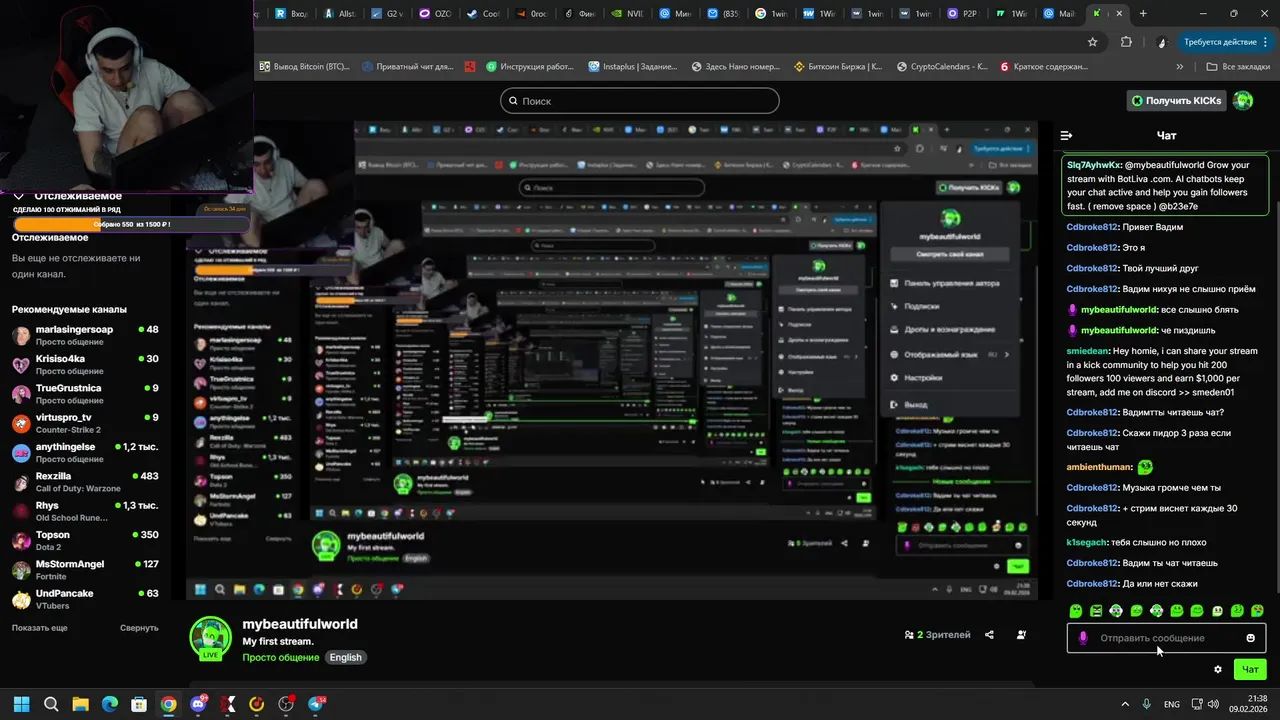This screenshot has width=1280, height=720.
Task: Open anythingelse channel
Action: (x=85, y=452)
